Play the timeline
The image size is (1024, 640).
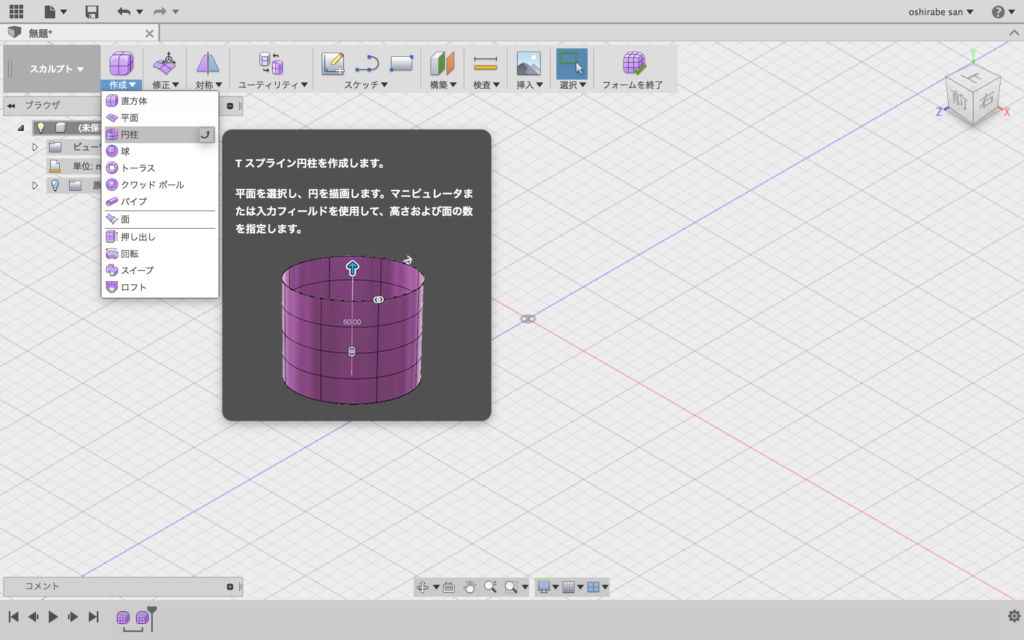pyautogui.click(x=53, y=616)
